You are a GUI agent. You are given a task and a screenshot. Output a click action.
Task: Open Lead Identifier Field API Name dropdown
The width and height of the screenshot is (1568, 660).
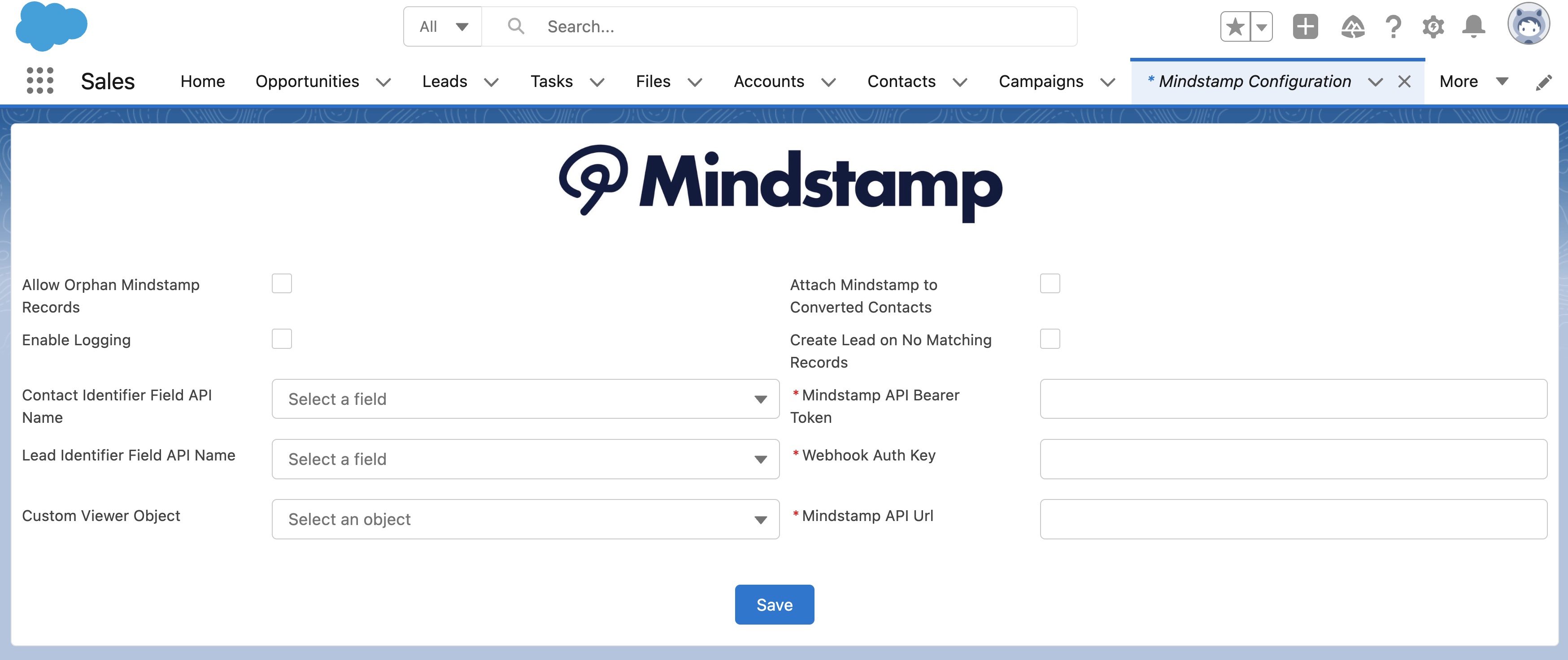coord(525,459)
